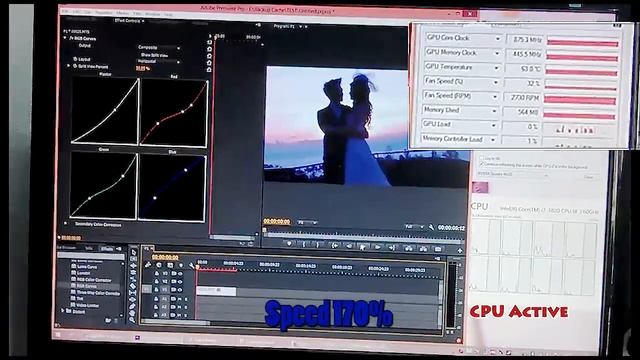This screenshot has height=360, width=640.
Task: Click Go to Out button
Action: click(392, 247)
